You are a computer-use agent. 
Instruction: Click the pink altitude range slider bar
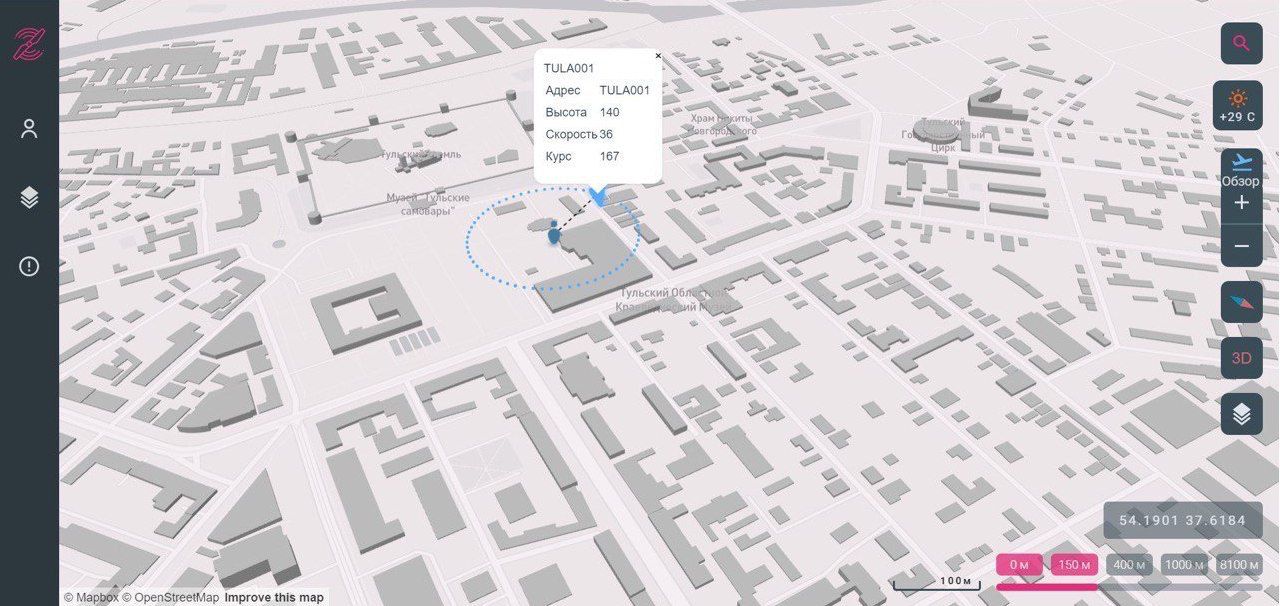coord(1046,587)
